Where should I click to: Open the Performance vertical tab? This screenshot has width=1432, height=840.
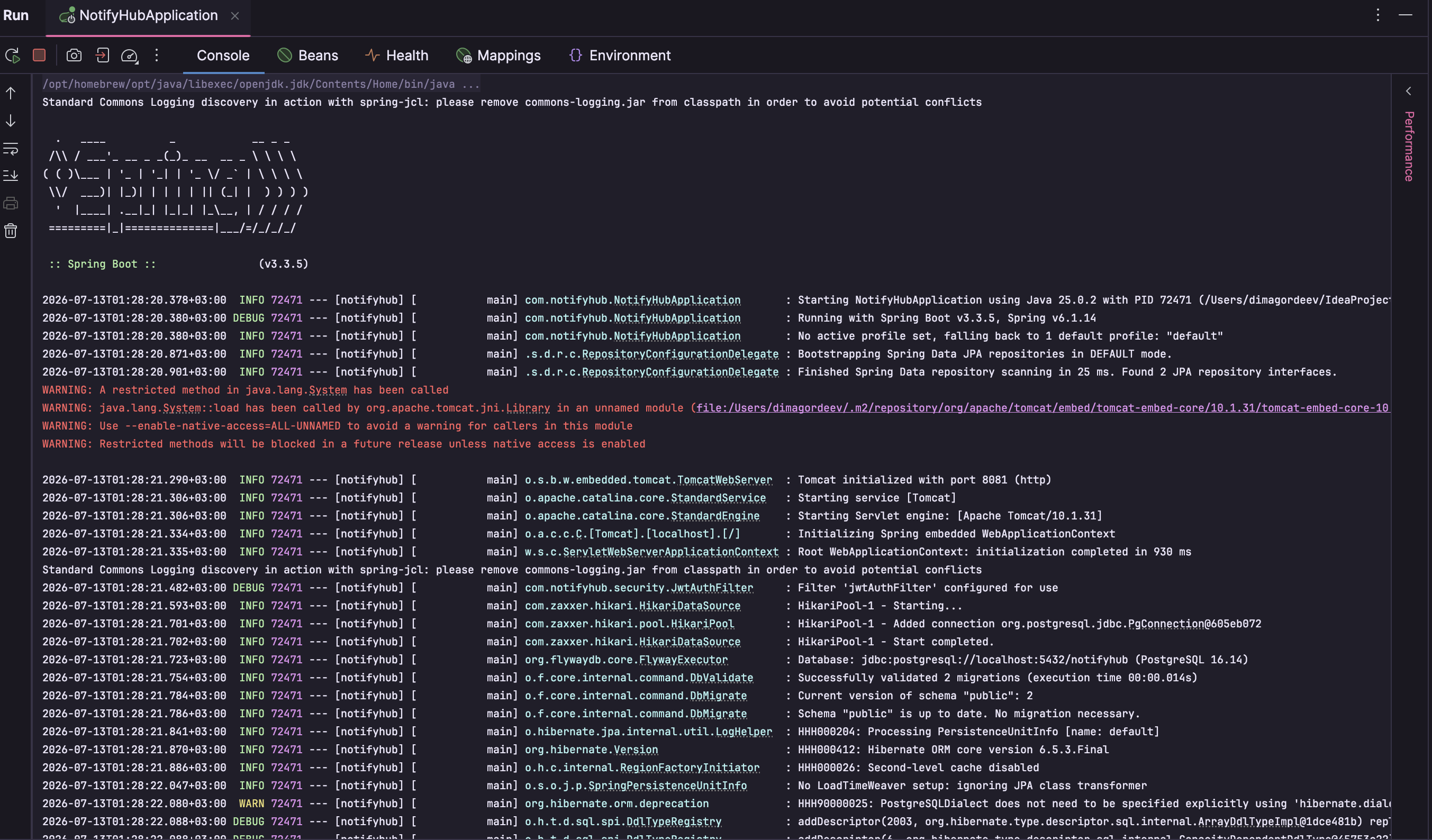pyautogui.click(x=1409, y=146)
